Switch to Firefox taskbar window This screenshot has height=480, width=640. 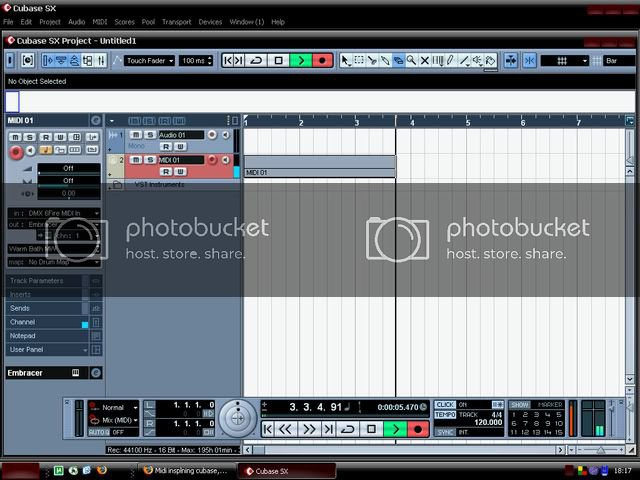pyautogui.click(x=186, y=471)
